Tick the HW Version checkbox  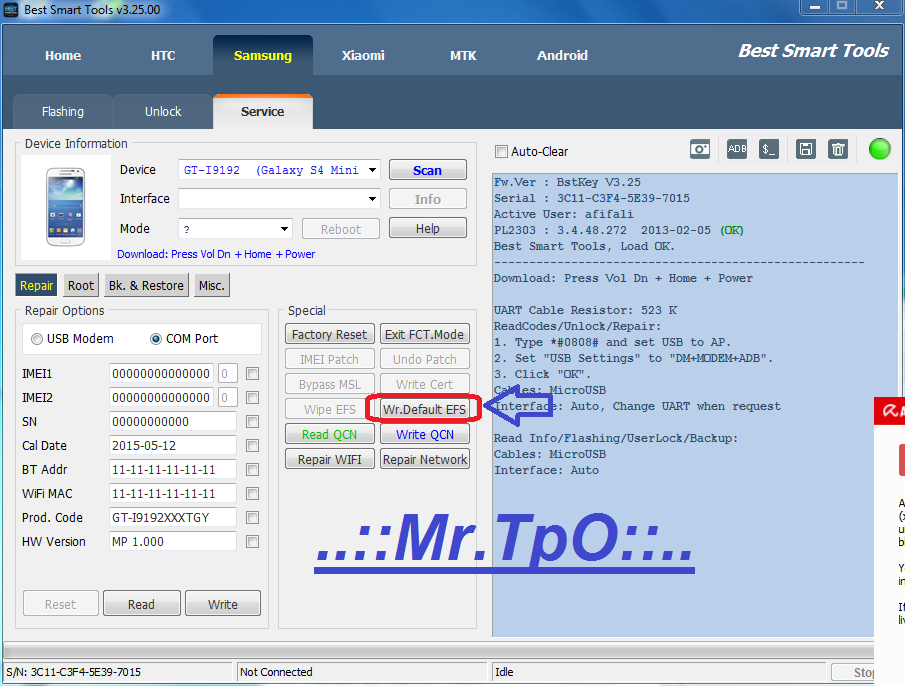[x=252, y=541]
